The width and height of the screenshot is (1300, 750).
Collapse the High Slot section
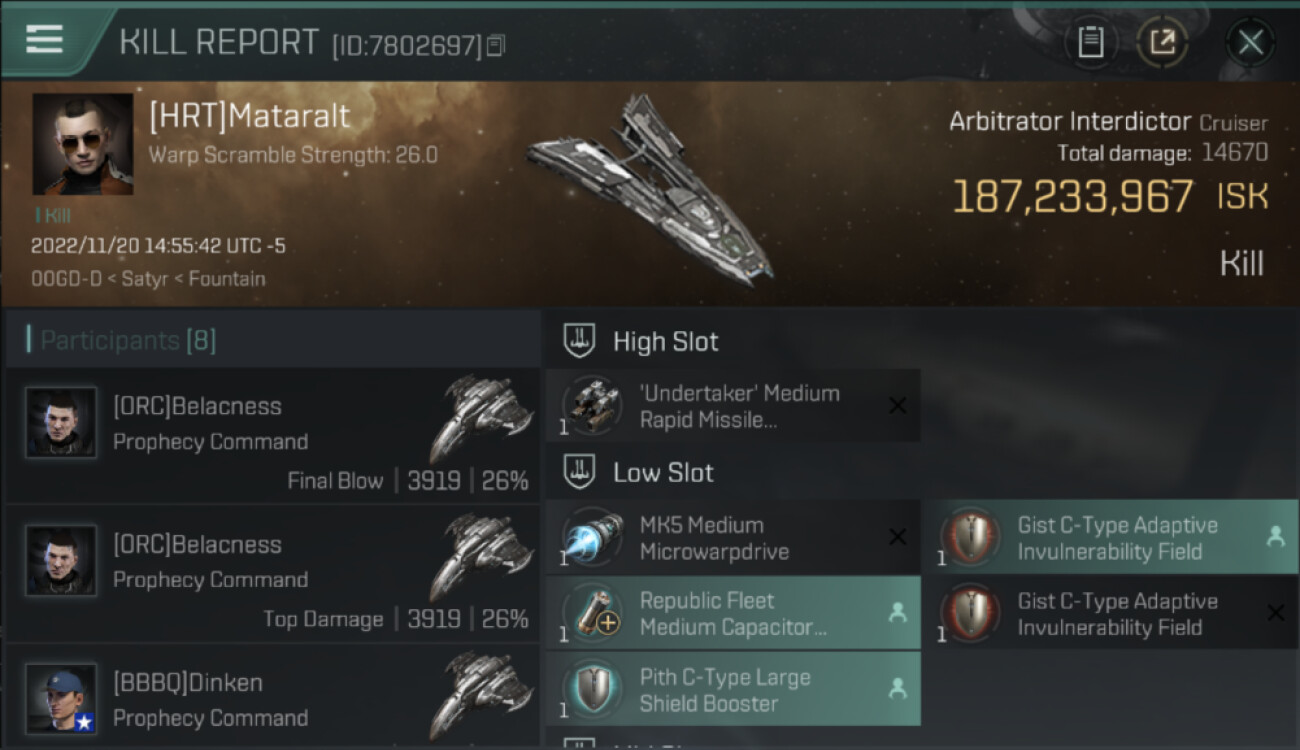coord(580,341)
